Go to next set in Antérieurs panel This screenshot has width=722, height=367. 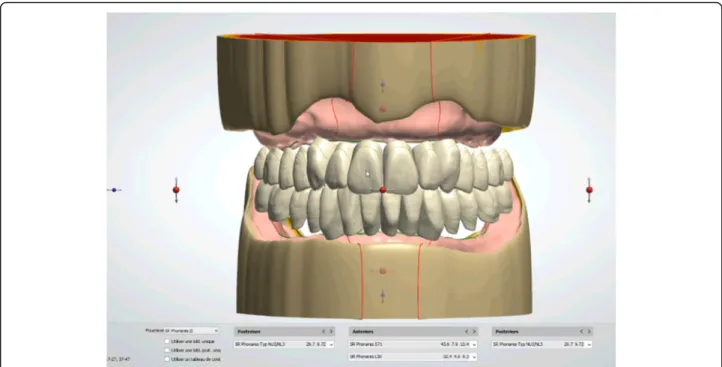[474, 332]
